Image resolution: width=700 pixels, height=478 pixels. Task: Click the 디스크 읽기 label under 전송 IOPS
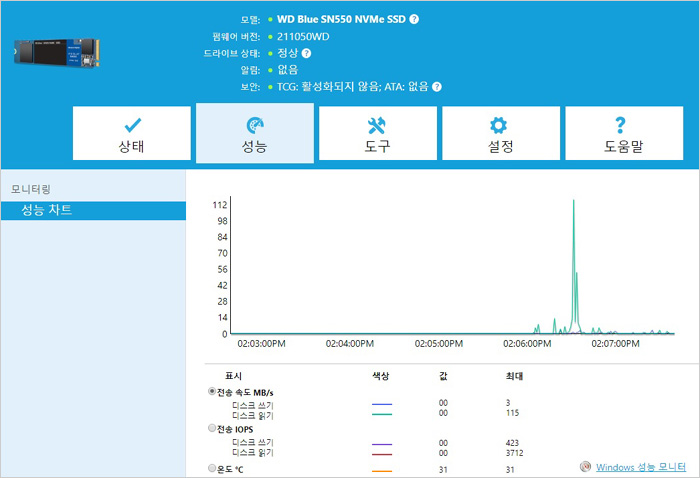(253, 453)
